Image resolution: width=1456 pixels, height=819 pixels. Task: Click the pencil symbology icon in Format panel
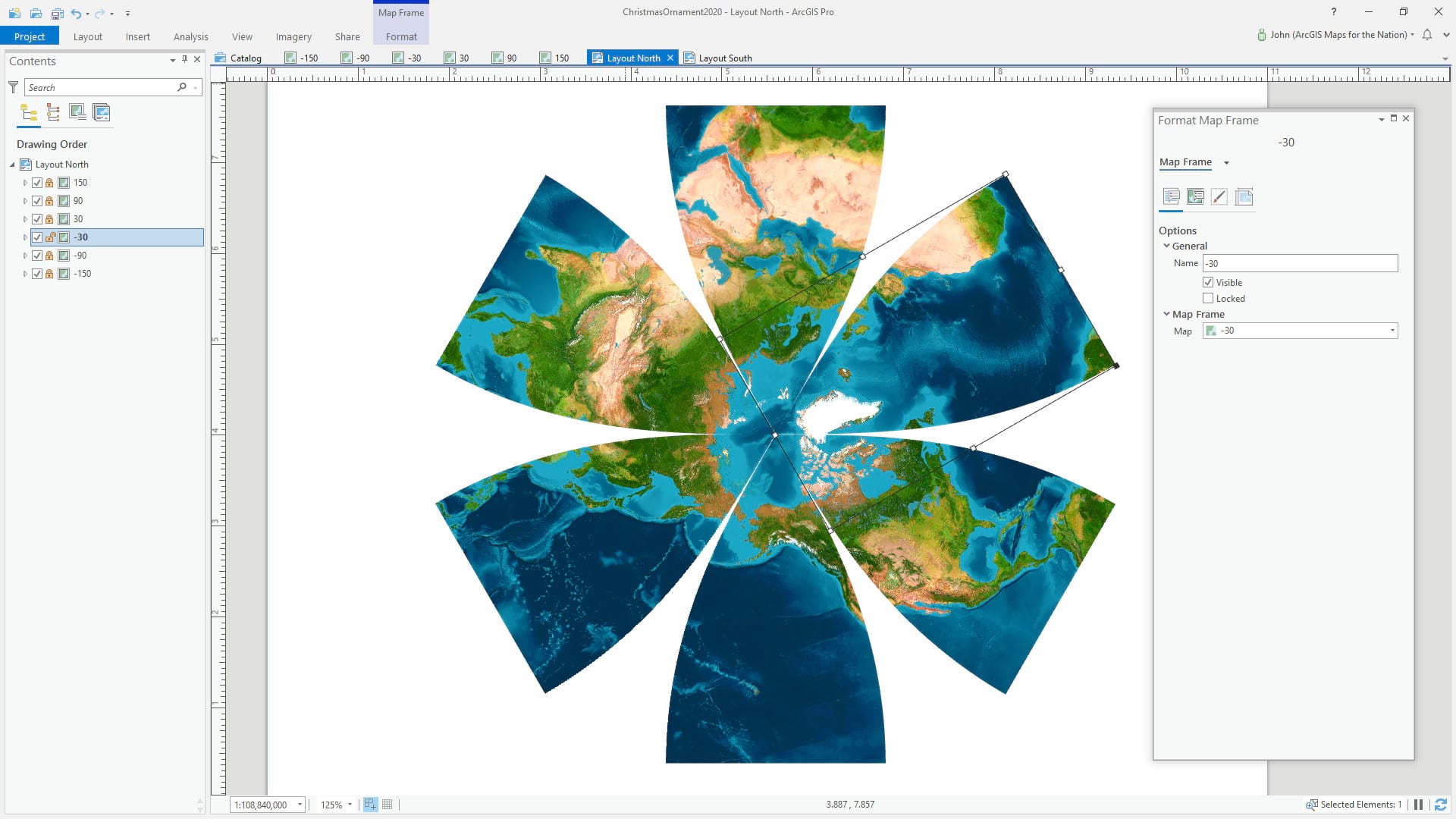click(1219, 197)
